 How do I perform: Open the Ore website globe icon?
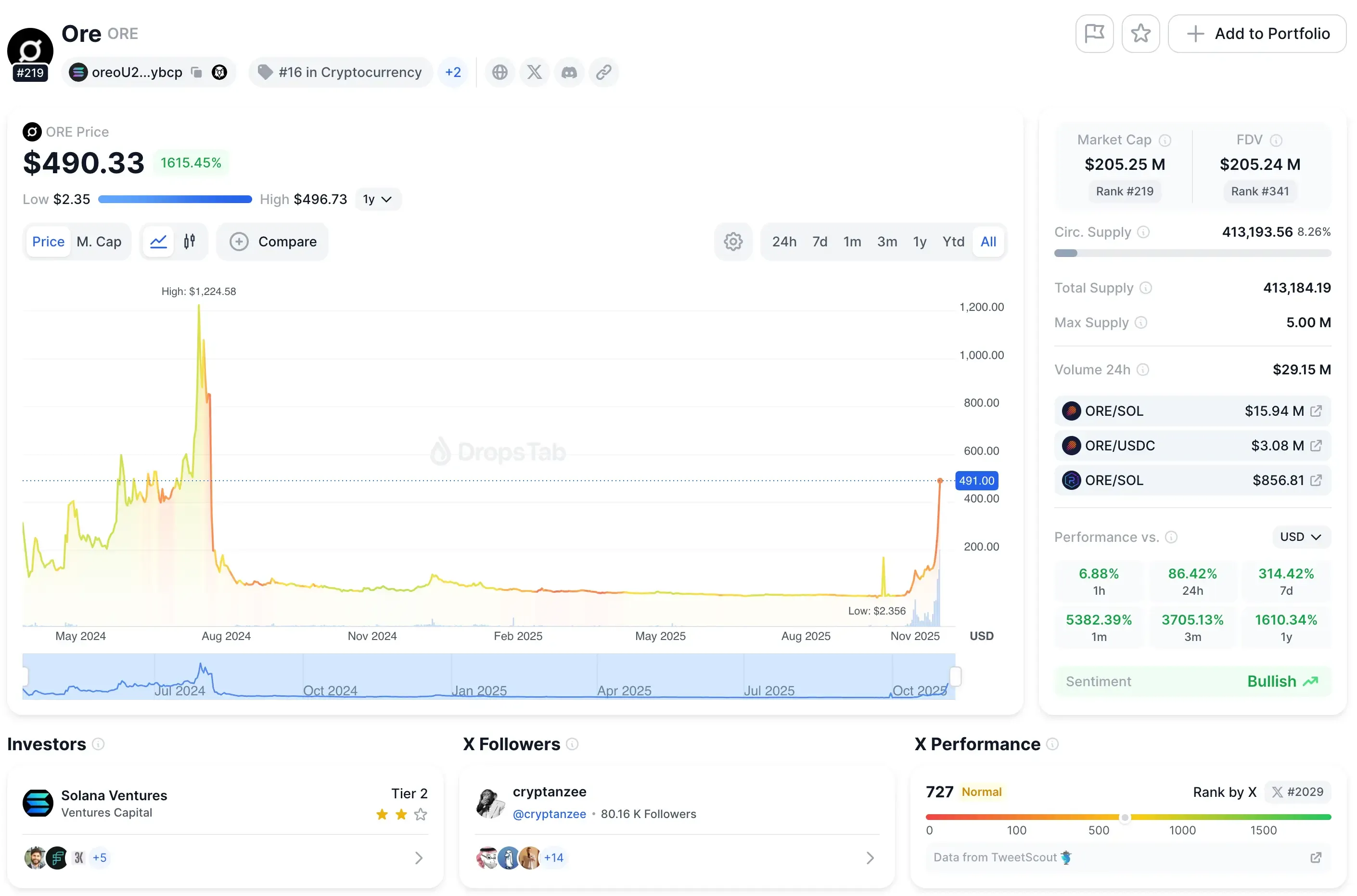pyautogui.click(x=499, y=72)
